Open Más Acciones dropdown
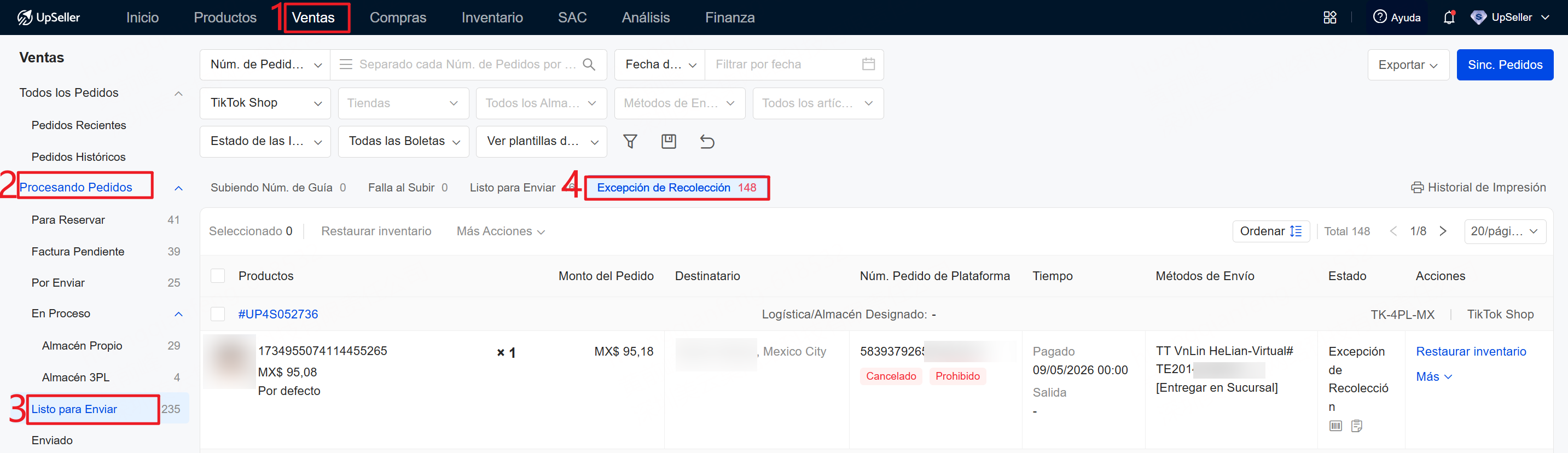 pos(501,231)
